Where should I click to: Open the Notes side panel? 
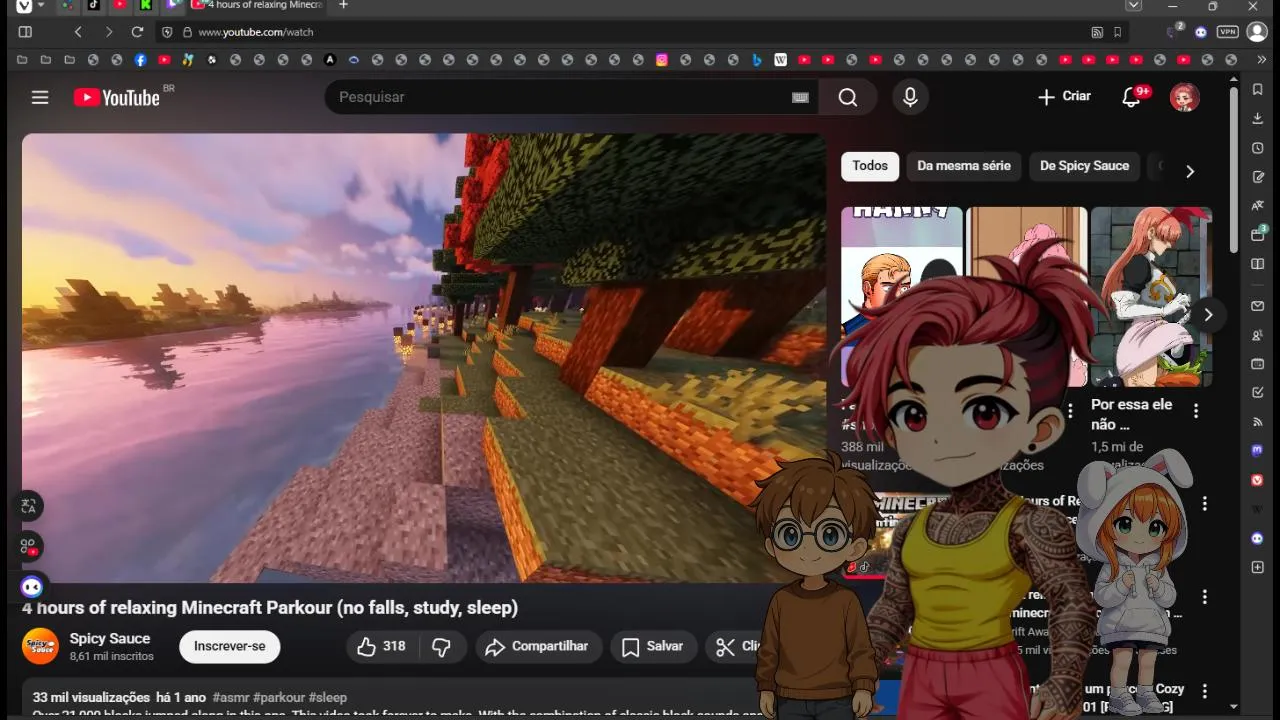pyautogui.click(x=1258, y=177)
